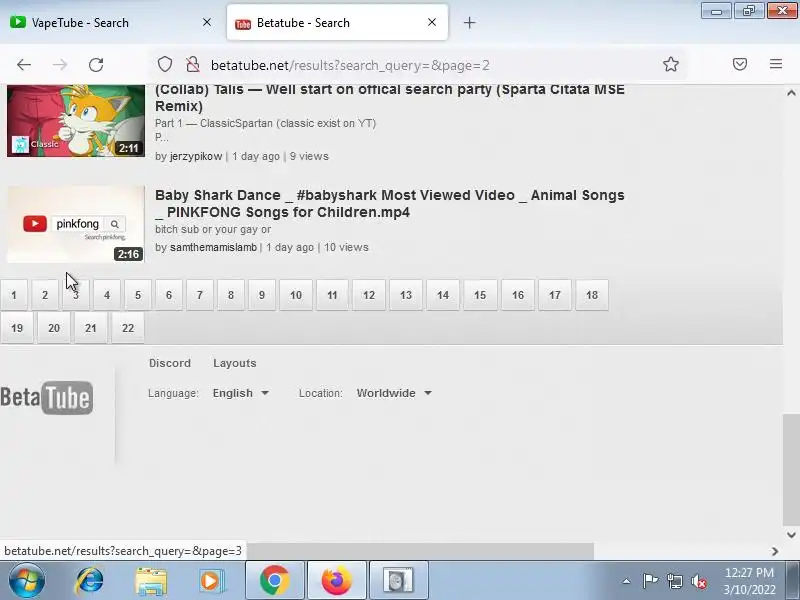Show hidden system tray icons
Viewport: 800px width, 600px height.
point(627,581)
